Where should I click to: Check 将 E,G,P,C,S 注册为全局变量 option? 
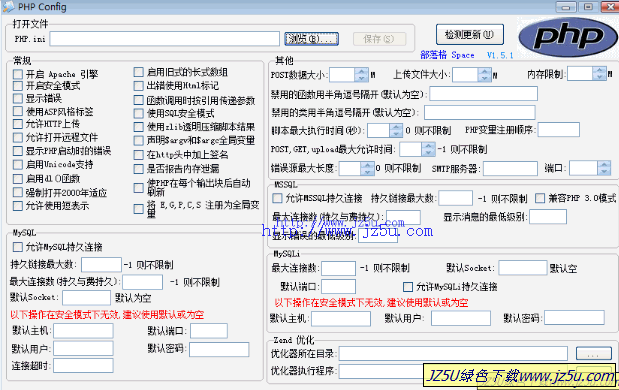[x=139, y=209]
